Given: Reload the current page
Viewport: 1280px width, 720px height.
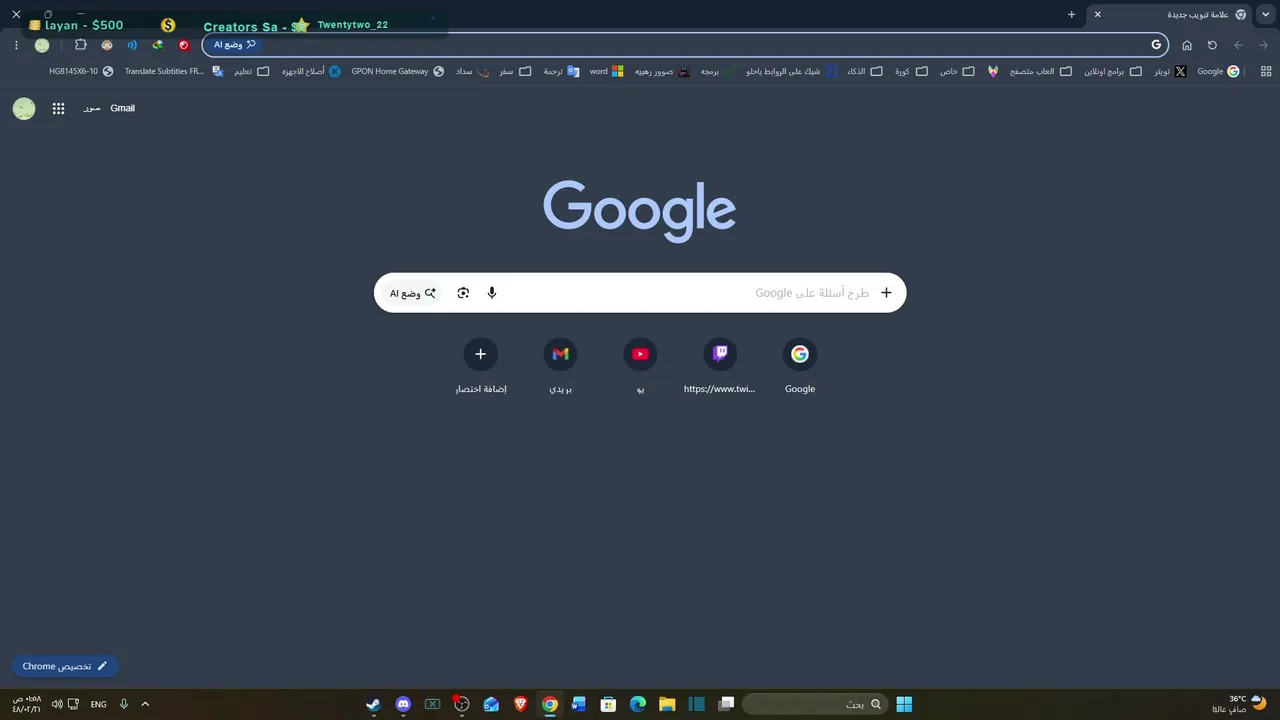Looking at the screenshot, I should coord(1212,45).
